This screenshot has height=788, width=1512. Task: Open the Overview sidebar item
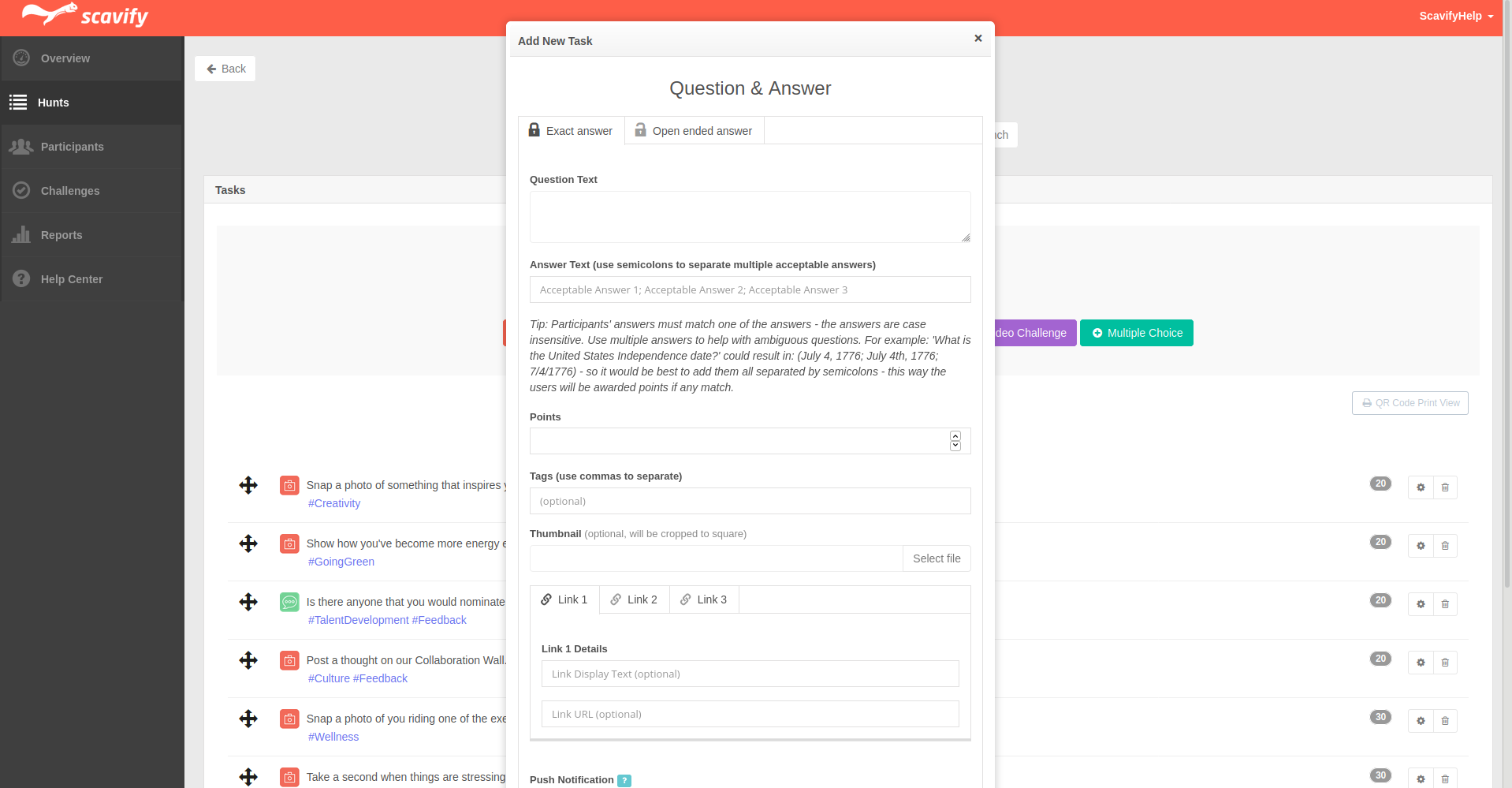(92, 58)
